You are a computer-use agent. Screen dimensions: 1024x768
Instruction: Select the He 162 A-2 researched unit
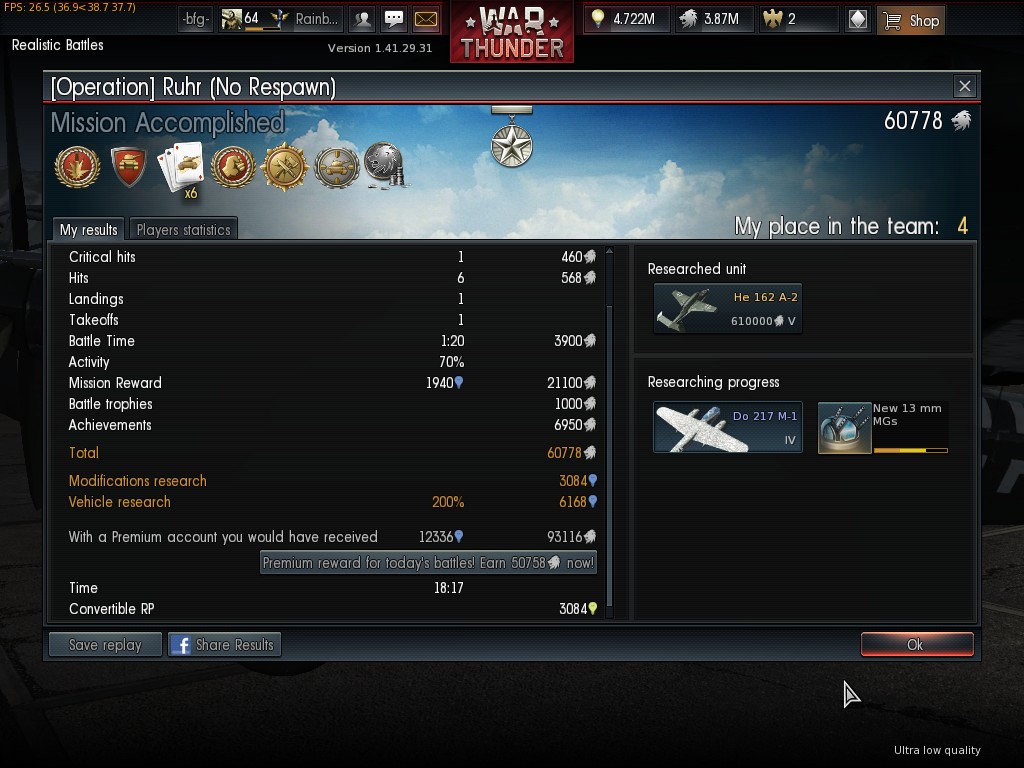[x=728, y=308]
